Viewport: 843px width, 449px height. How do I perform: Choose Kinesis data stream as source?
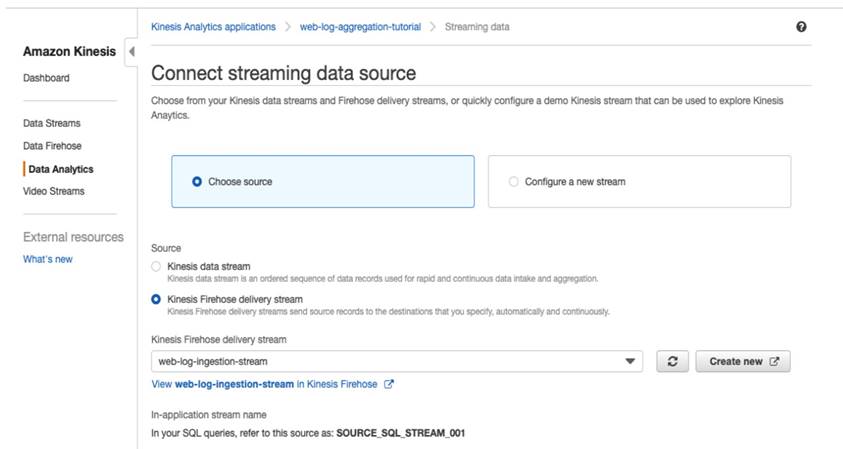[x=156, y=266]
